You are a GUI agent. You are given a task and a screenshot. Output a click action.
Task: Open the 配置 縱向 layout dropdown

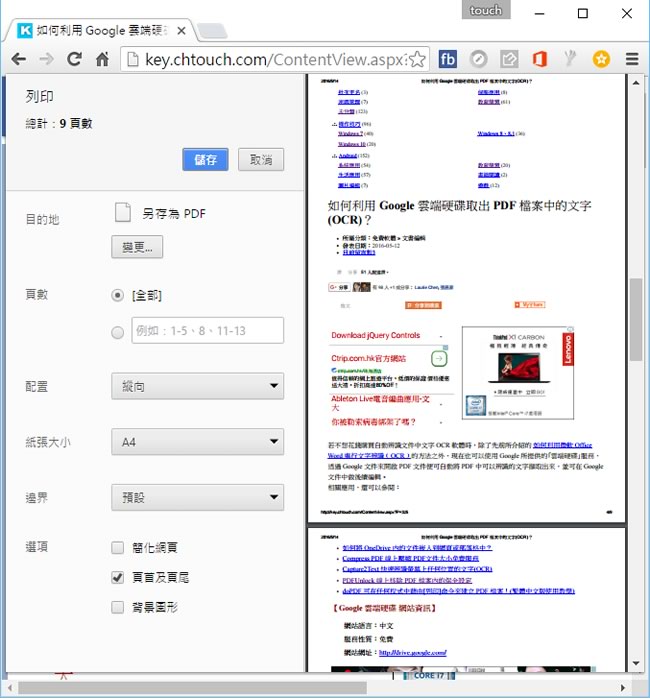[197, 386]
